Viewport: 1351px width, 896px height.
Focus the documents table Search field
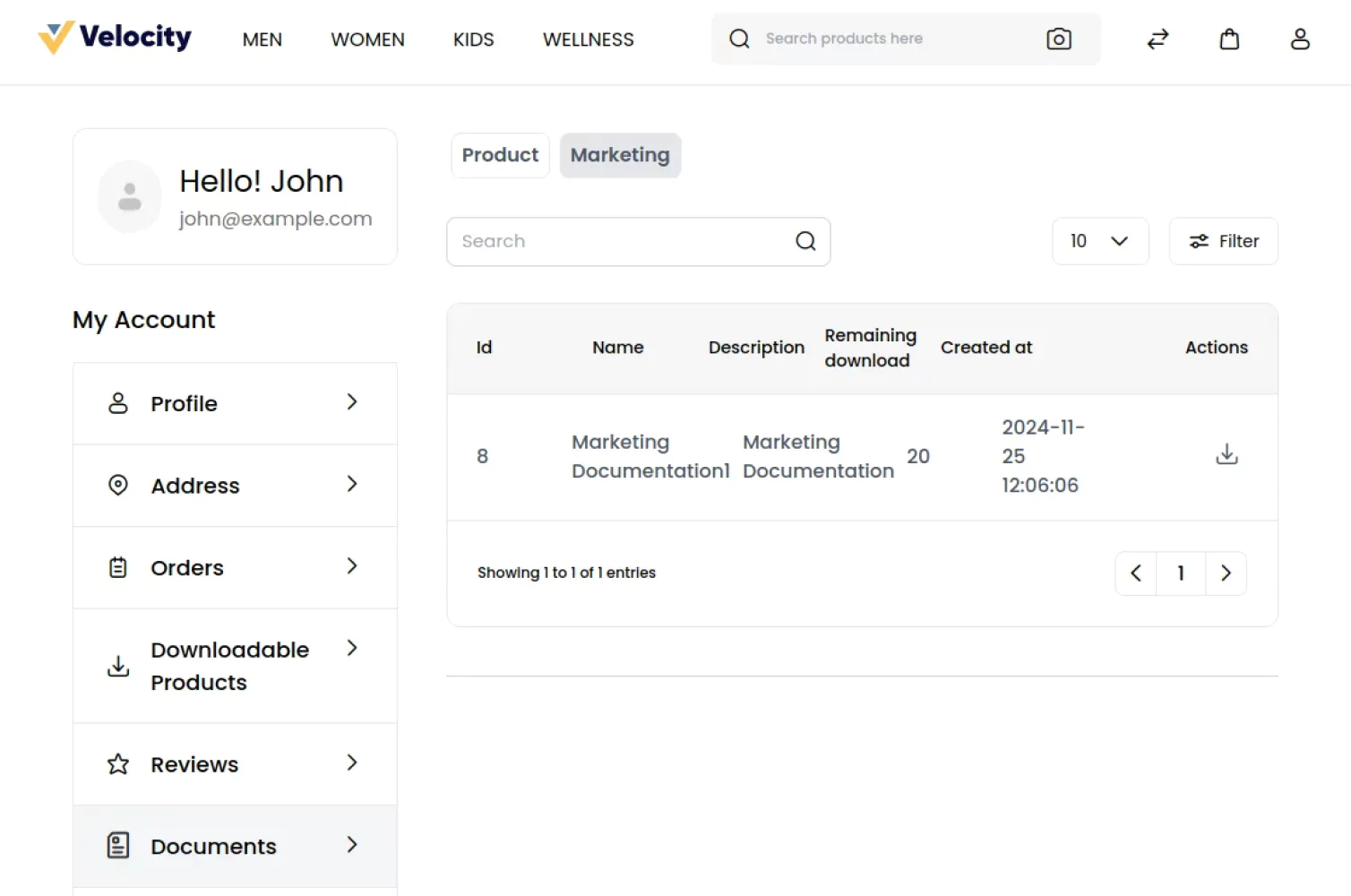click(638, 241)
